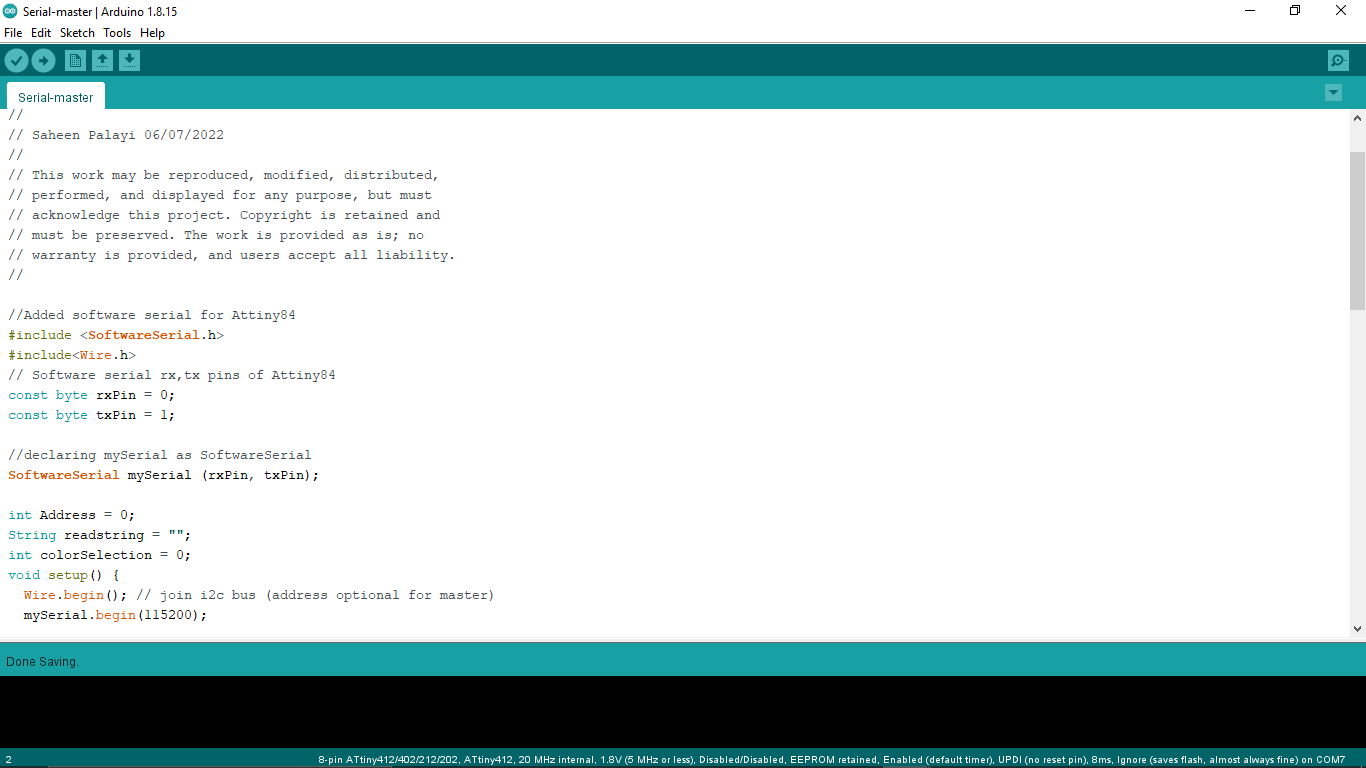This screenshot has height=768, width=1366.
Task: Click the Upload arrow icon
Action: coord(43,61)
